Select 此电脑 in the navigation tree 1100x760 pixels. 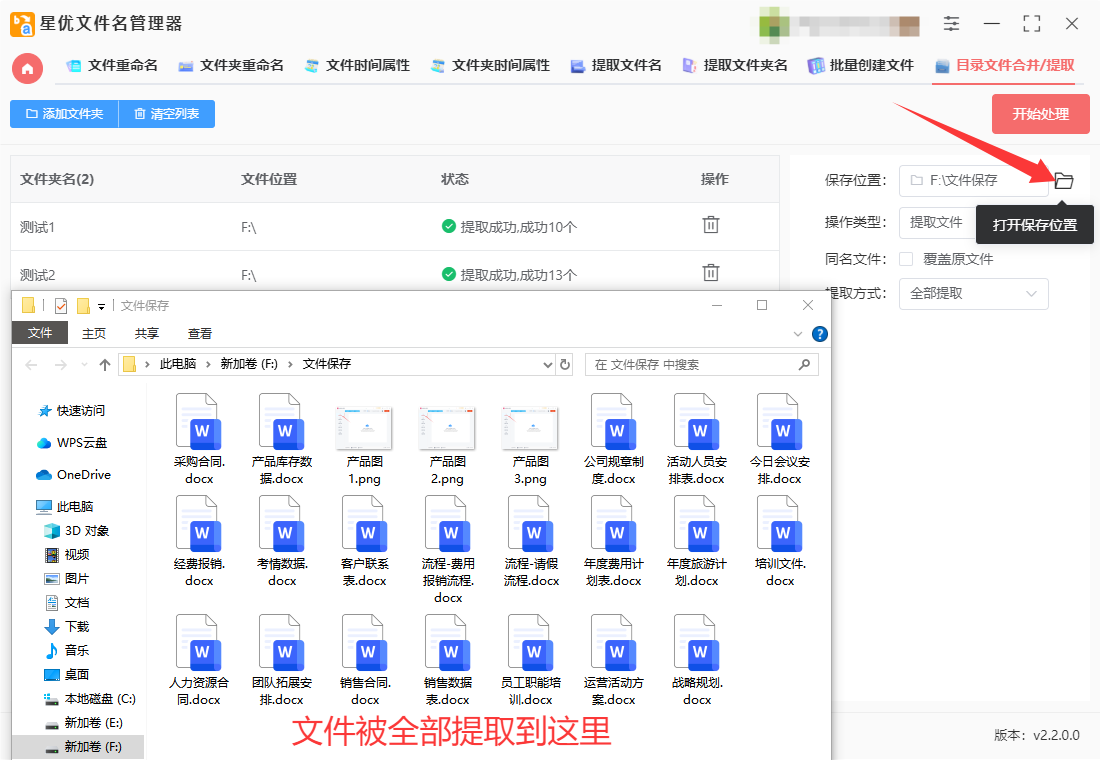[65, 507]
